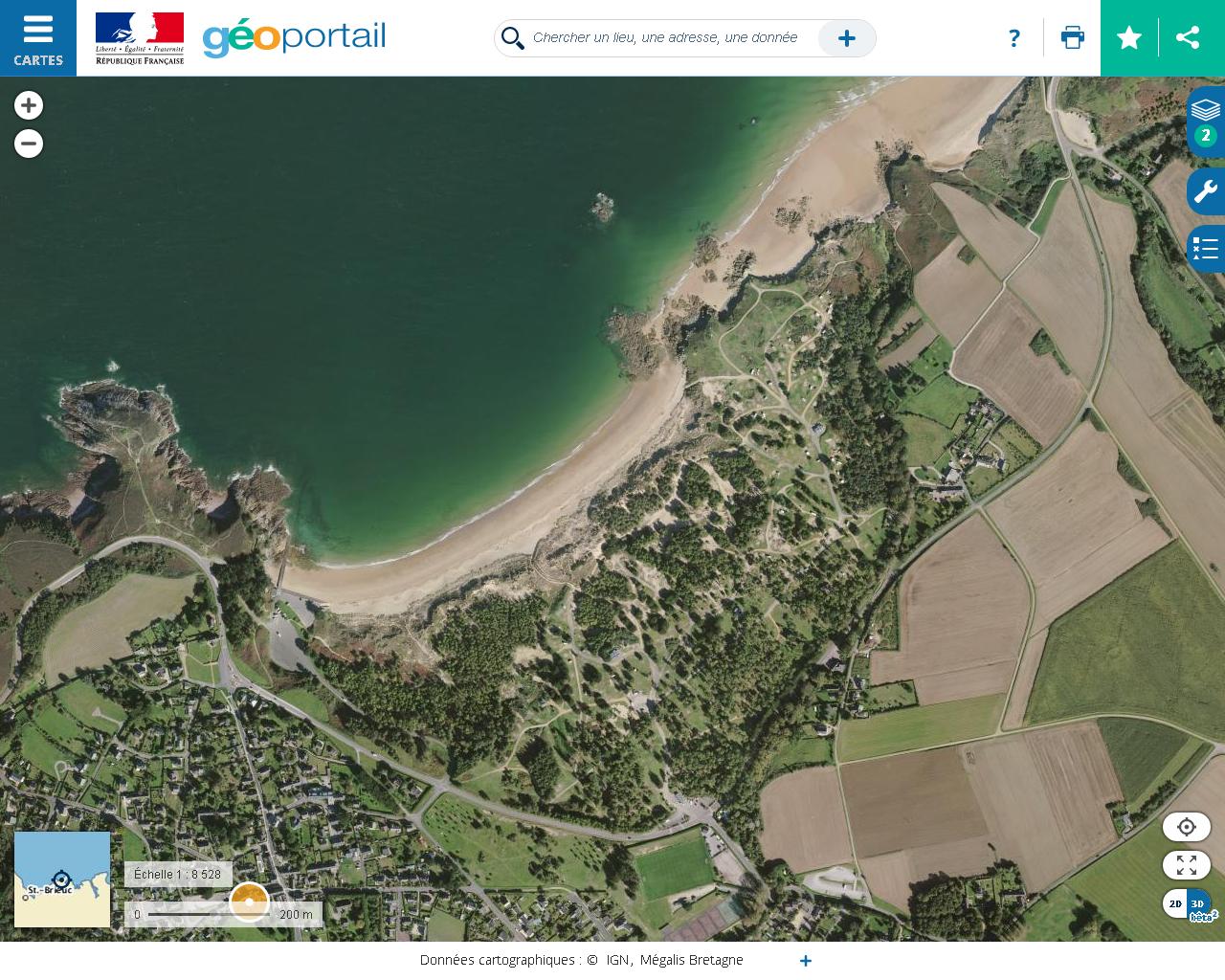Viewport: 1225px width, 980px height.
Task: Share the map via the share icon
Action: 1188,38
